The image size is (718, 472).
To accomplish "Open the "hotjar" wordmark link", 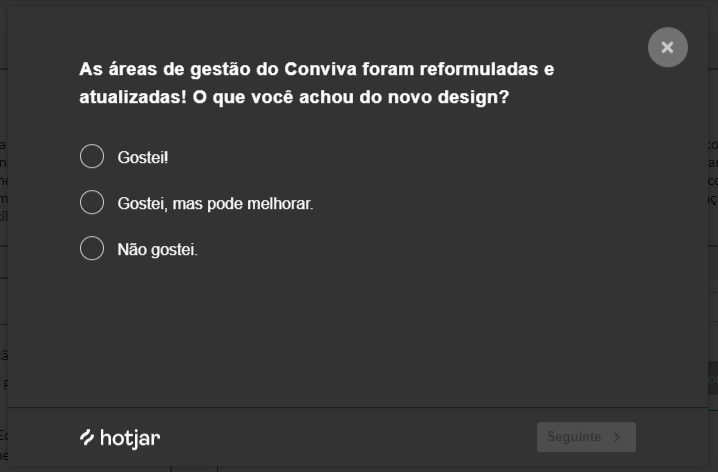I will click(x=130, y=438).
